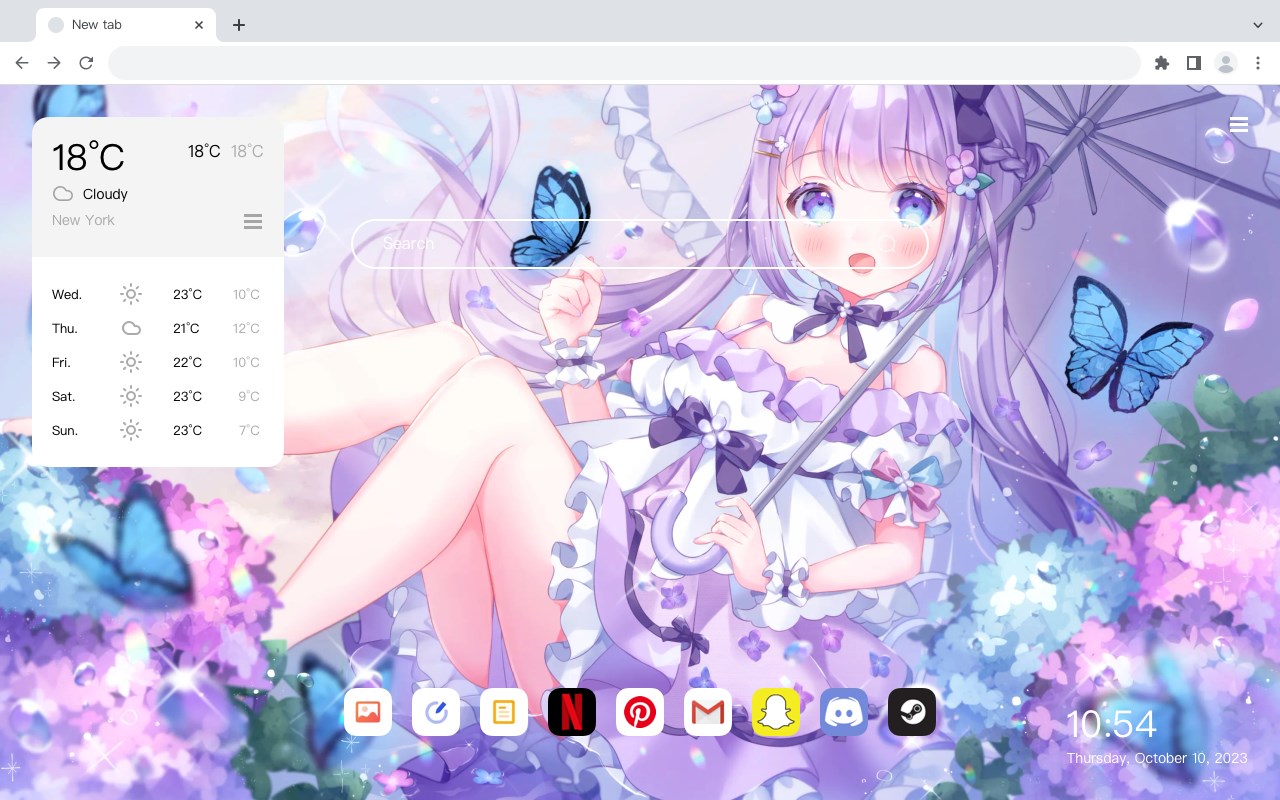Select the Thu. forecast row label
The image size is (1280, 800).
coord(65,328)
